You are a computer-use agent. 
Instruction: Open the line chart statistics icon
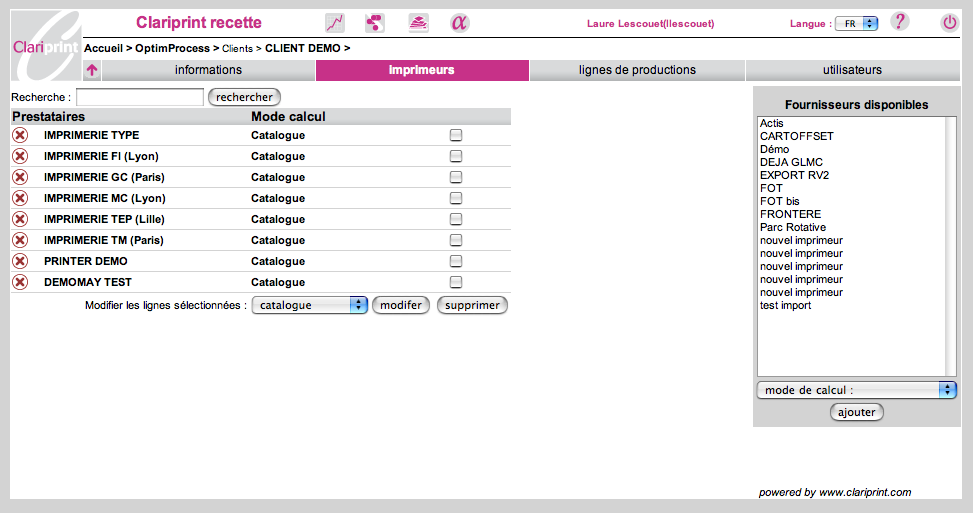[335, 23]
